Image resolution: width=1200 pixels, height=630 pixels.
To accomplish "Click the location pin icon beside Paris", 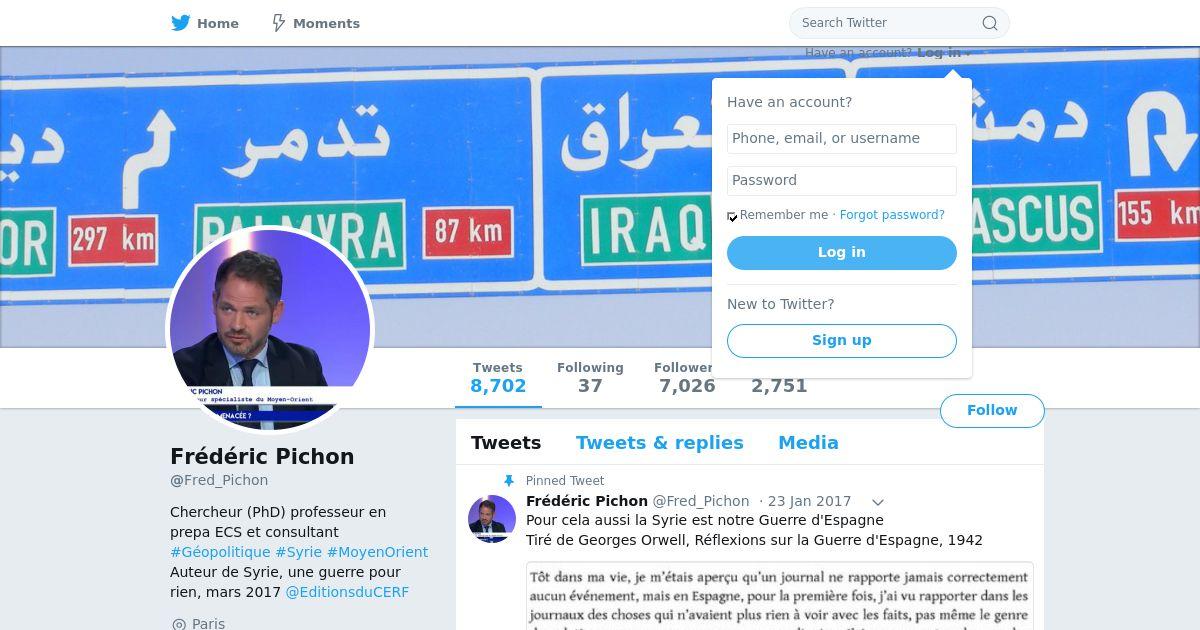I will pos(179,624).
